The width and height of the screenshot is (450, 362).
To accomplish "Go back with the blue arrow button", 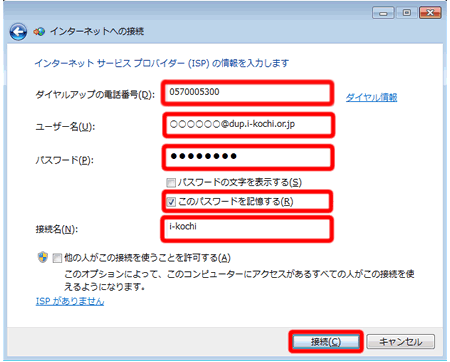I will pos(18,32).
